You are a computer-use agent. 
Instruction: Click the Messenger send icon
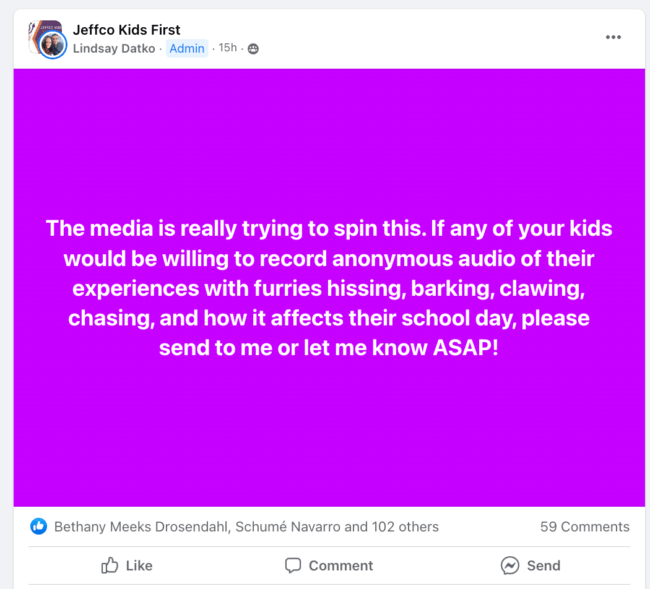coord(510,565)
